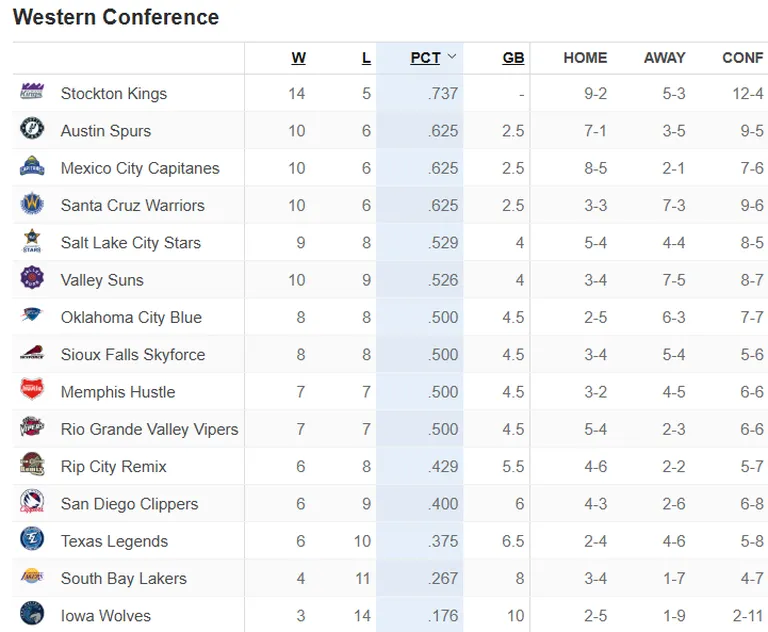The image size is (768, 632).
Task: Click the Valley Suns logo icon
Action: (x=32, y=278)
